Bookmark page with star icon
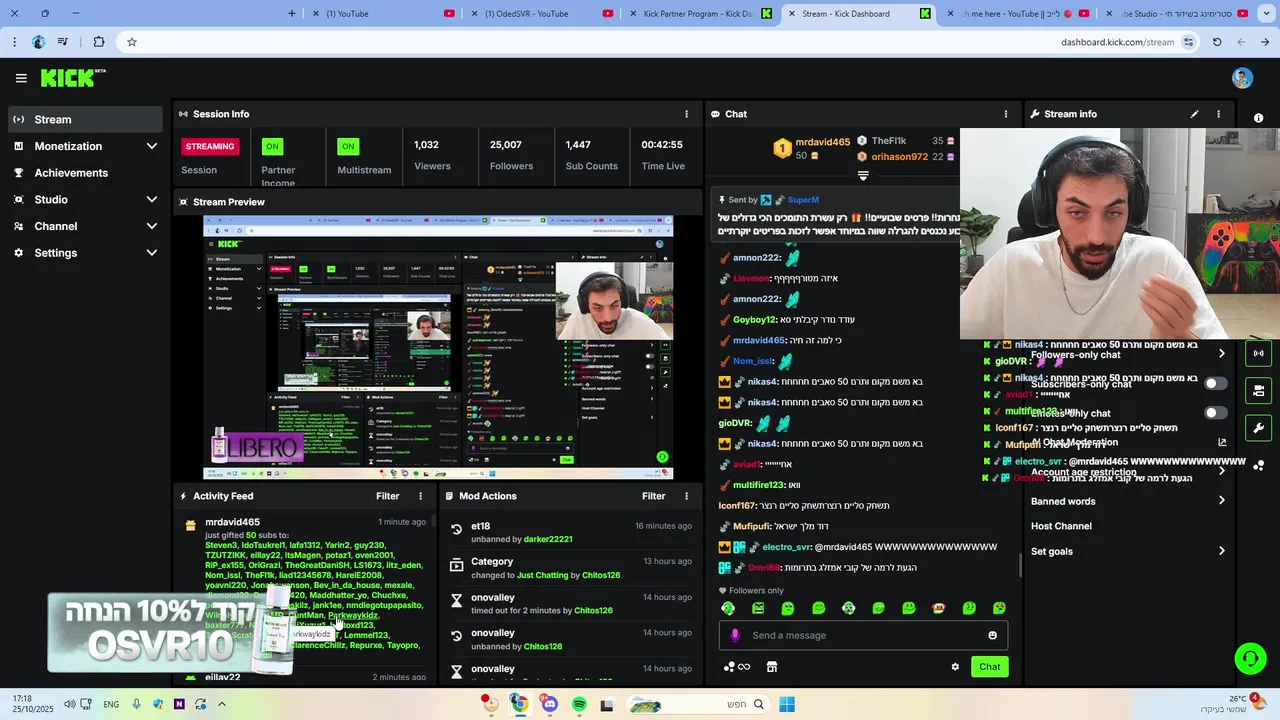The width and height of the screenshot is (1280, 720). click(131, 42)
